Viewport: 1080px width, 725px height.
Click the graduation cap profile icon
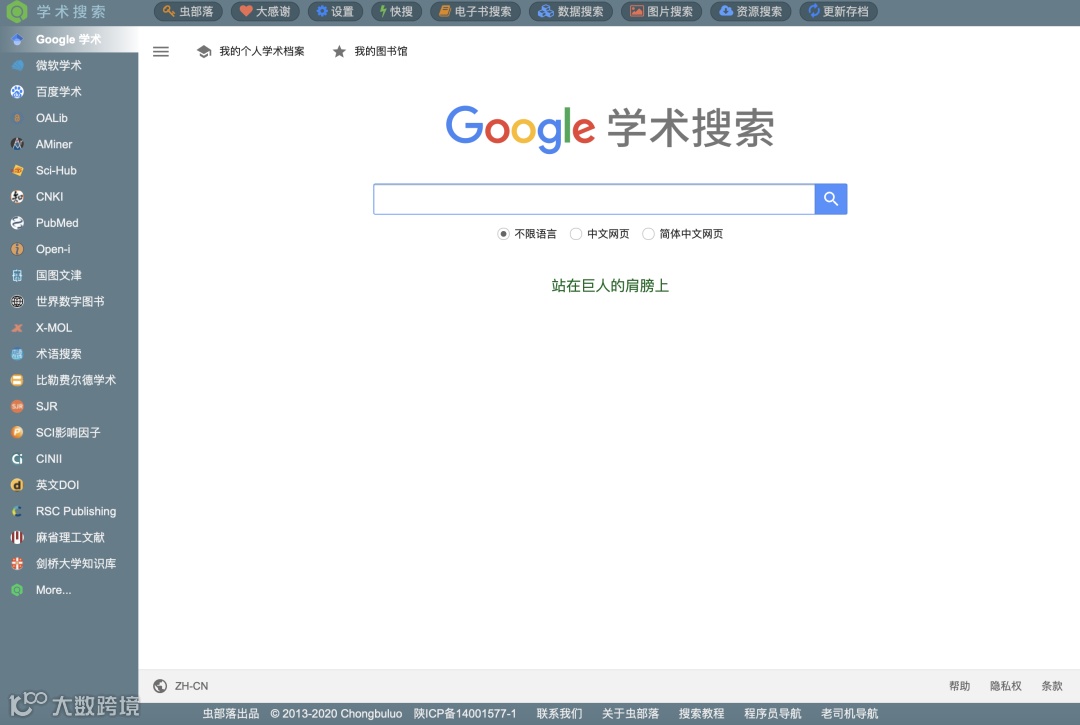point(204,52)
